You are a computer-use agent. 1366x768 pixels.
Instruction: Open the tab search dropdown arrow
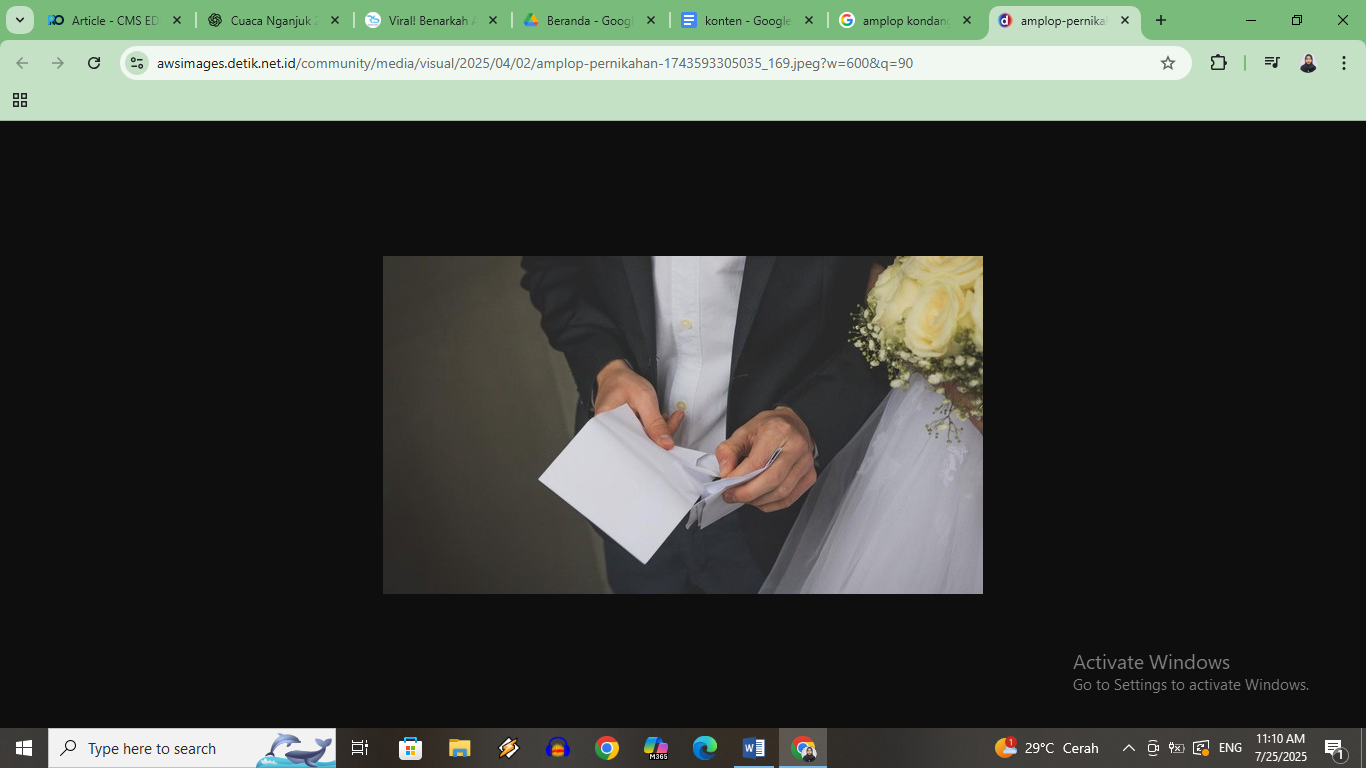coord(20,20)
